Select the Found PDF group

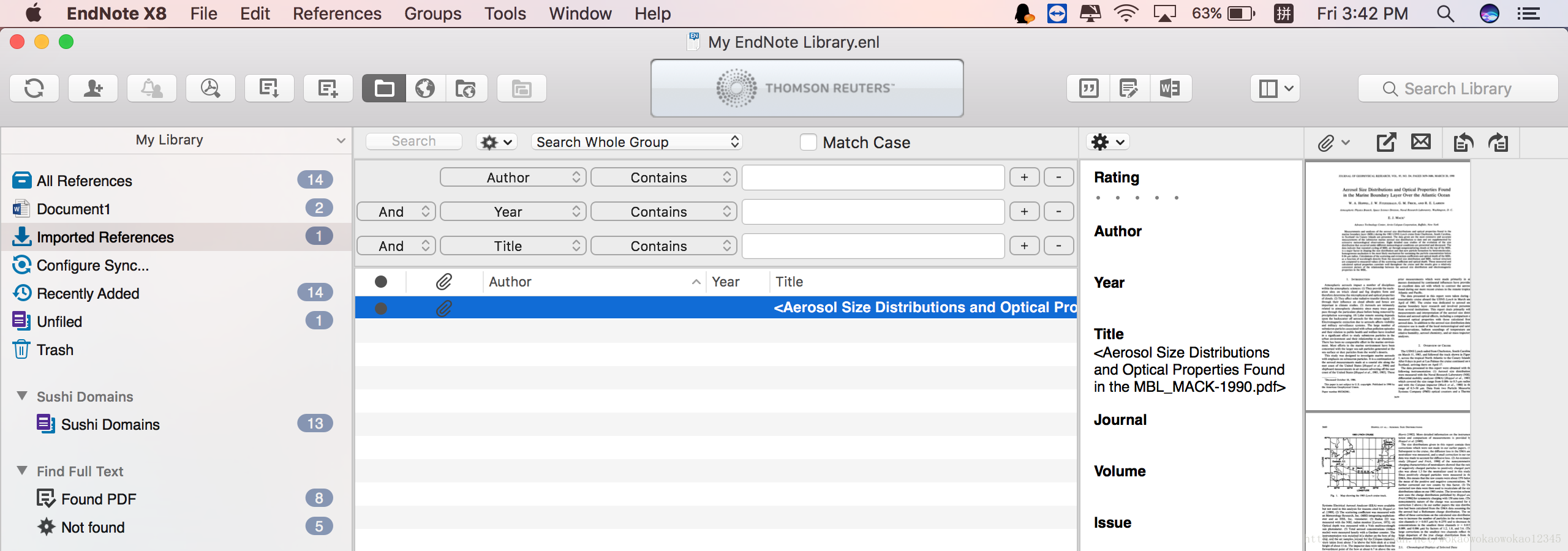tap(176, 499)
